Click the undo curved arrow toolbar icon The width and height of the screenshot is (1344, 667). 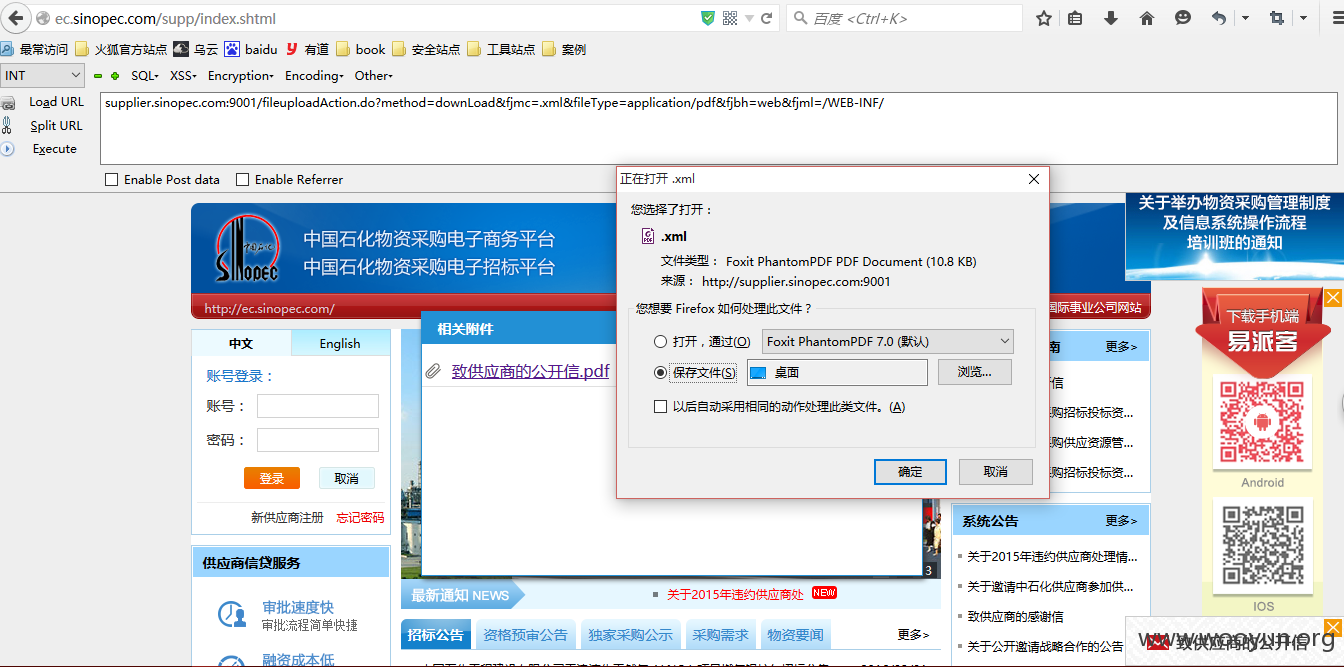[1219, 18]
